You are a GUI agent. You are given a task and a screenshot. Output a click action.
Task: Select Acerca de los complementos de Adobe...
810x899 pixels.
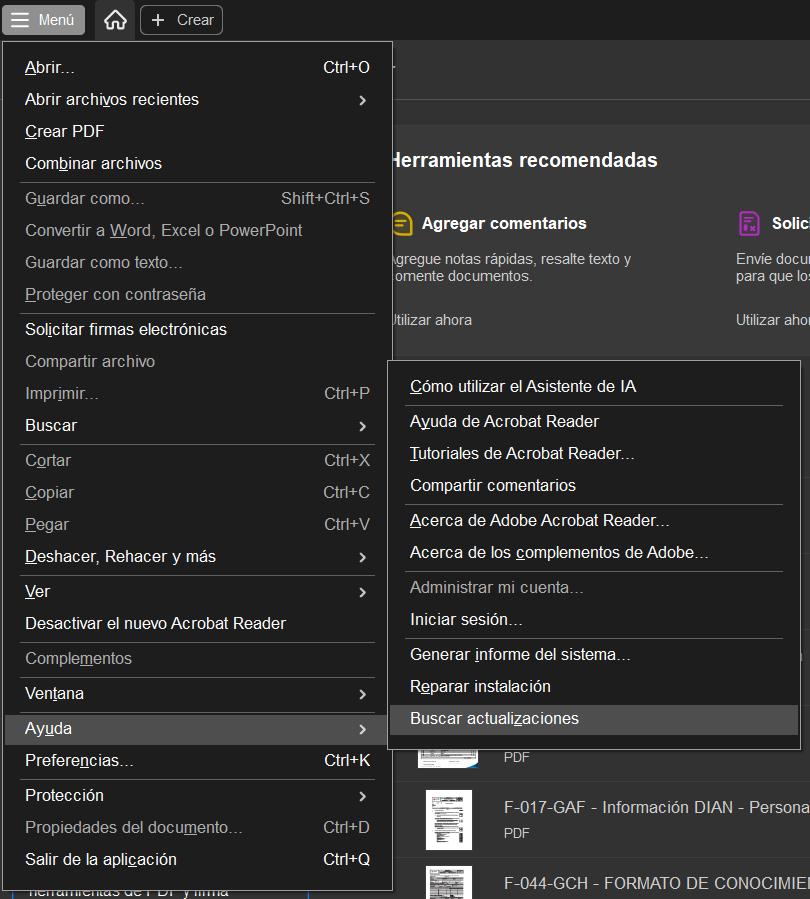pyautogui.click(x=594, y=553)
